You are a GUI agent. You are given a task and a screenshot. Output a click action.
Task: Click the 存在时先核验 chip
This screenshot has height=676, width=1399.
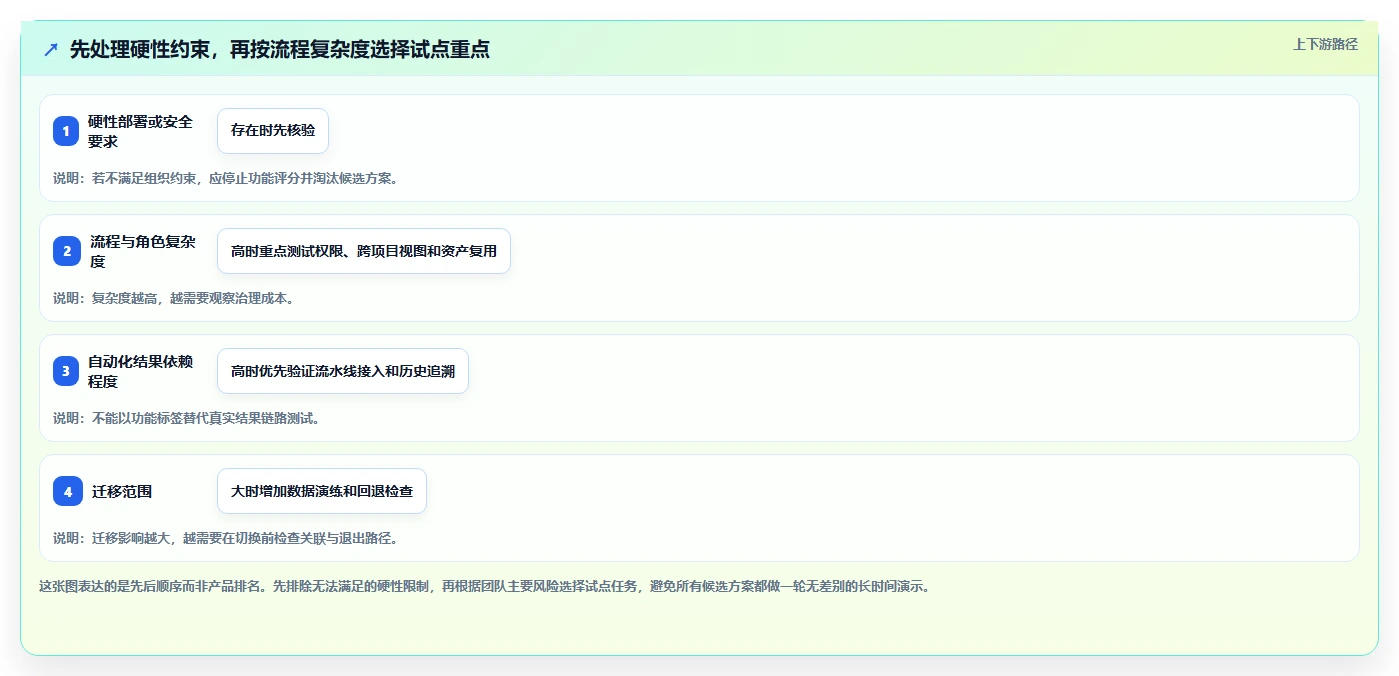(x=273, y=131)
